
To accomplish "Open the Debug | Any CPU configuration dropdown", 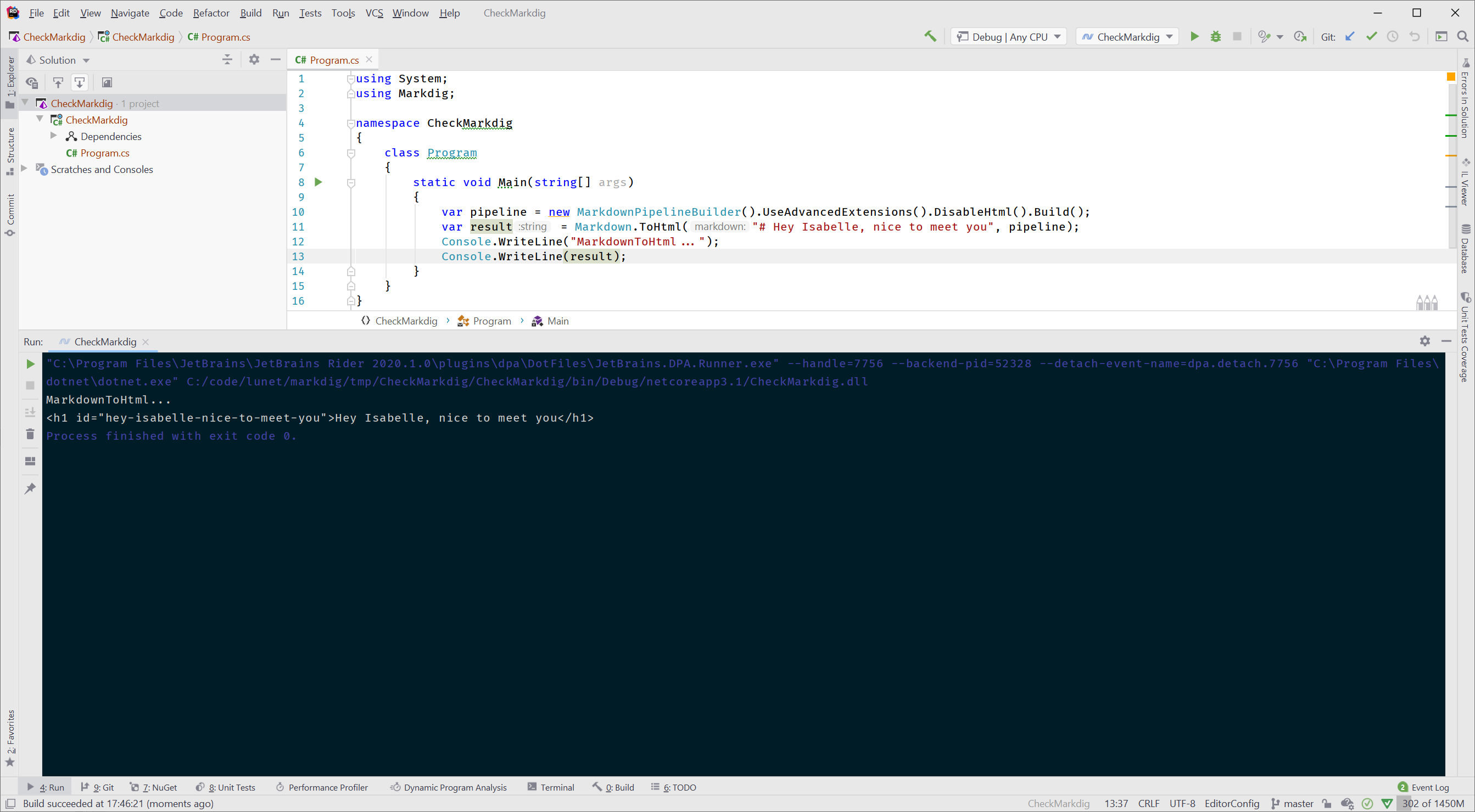I will pyautogui.click(x=1008, y=36).
